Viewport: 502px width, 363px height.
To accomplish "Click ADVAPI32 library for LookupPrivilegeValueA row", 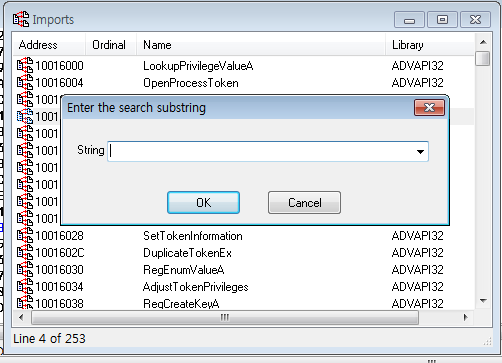I will pyautogui.click(x=418, y=66).
